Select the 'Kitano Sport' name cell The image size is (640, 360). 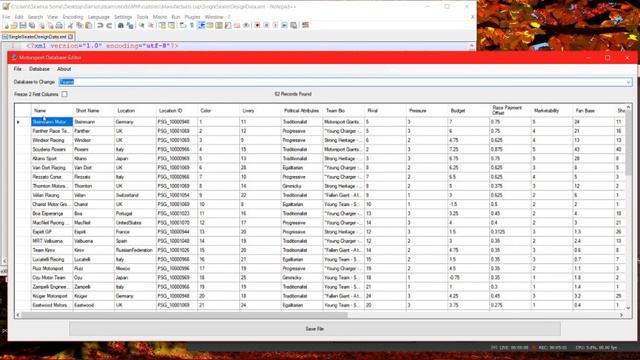(x=52, y=158)
